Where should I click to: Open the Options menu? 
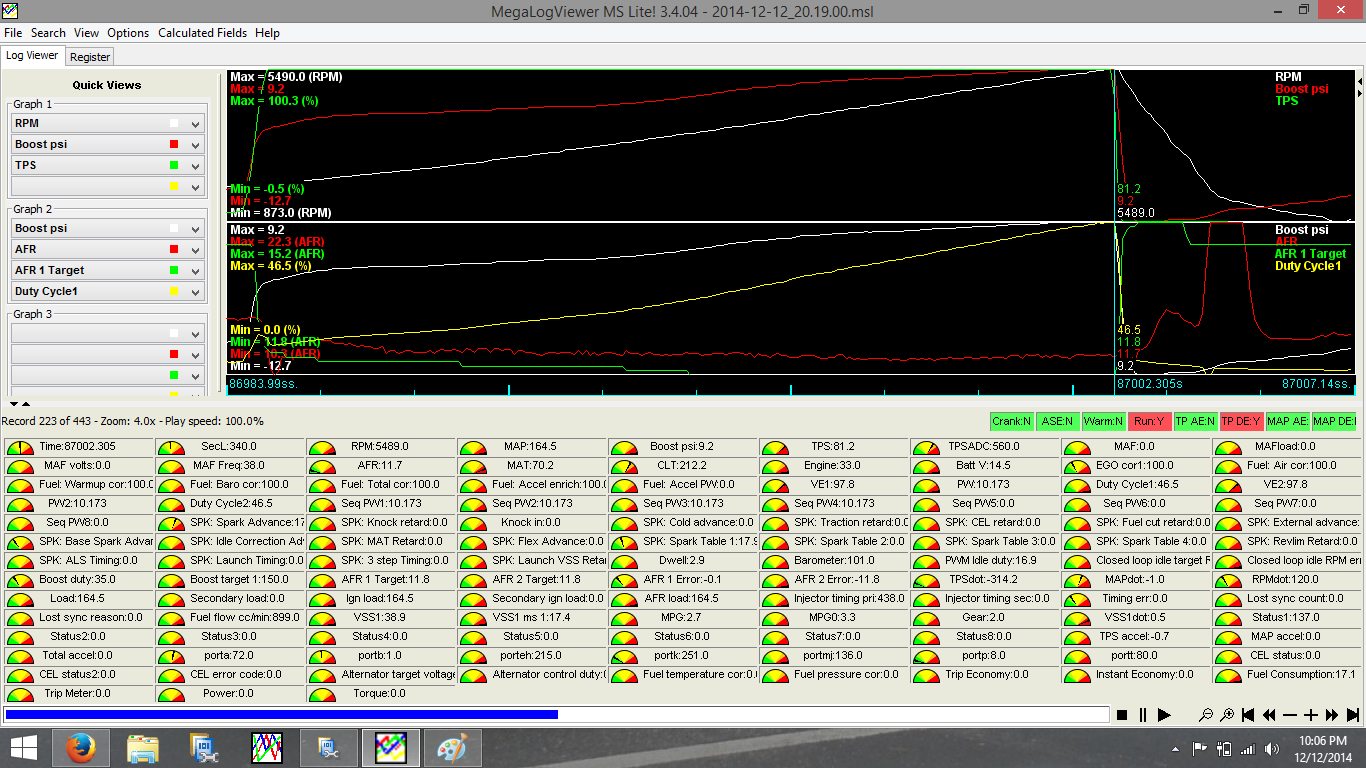point(128,32)
